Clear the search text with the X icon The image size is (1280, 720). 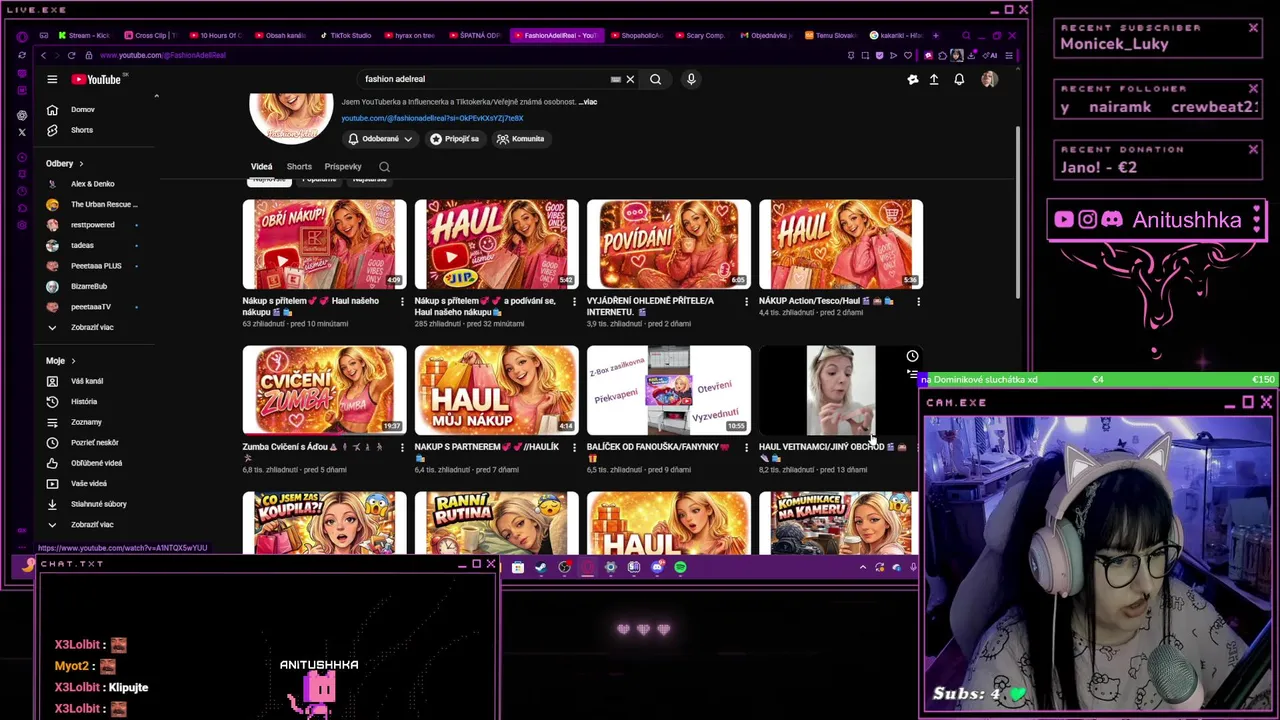(630, 79)
